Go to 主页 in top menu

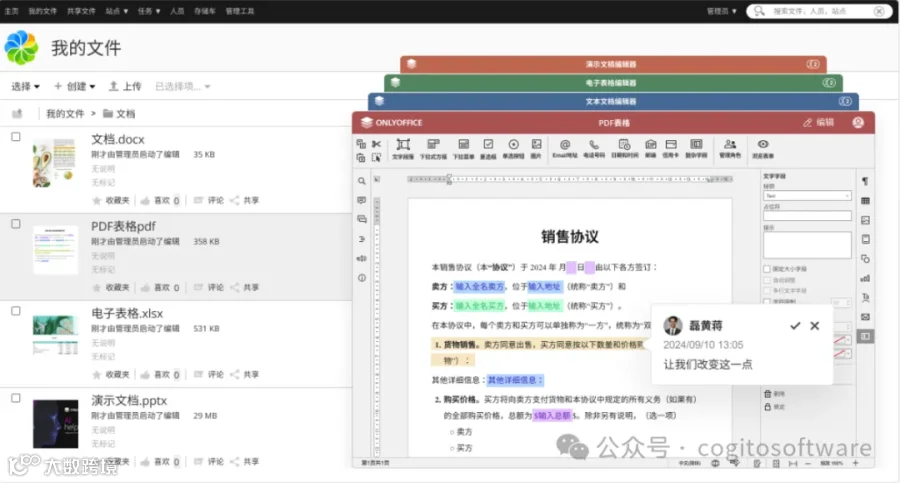pyautogui.click(x=11, y=11)
